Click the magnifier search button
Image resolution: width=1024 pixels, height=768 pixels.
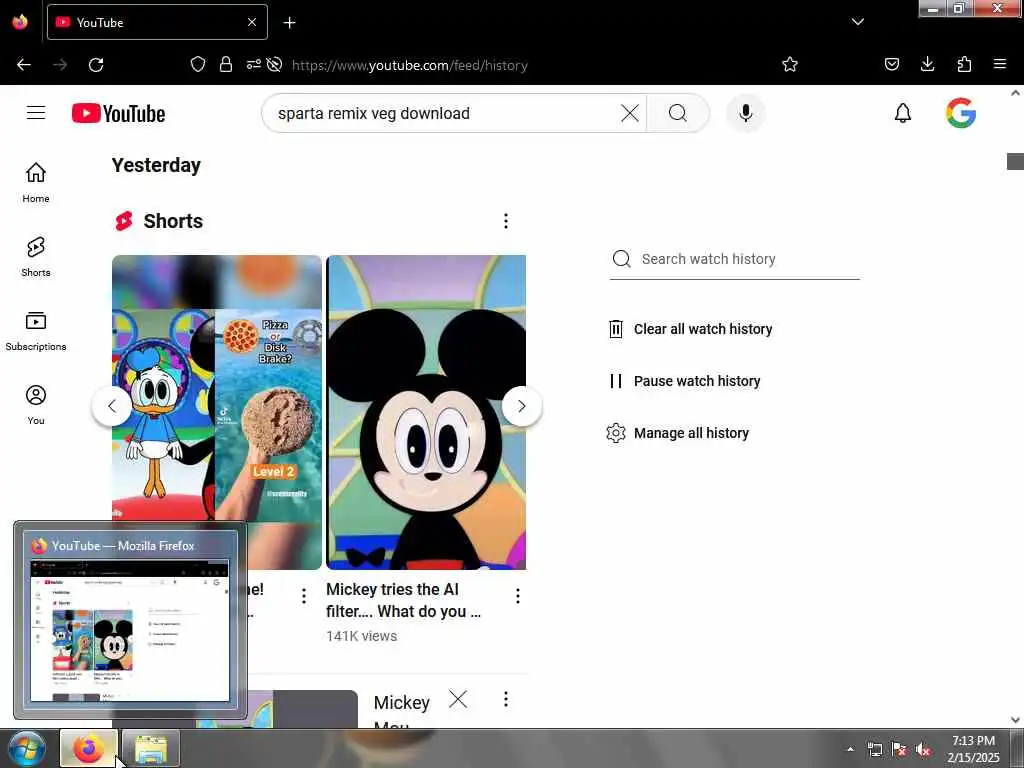click(678, 113)
